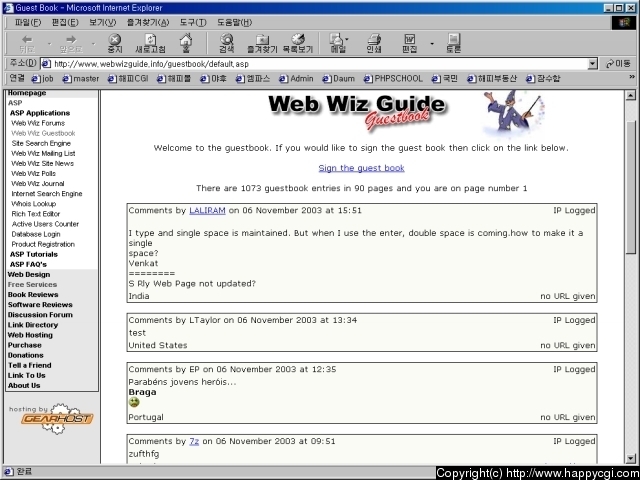Open Tell a Friend sidebar link
The width and height of the screenshot is (640, 480).
(x=29, y=365)
